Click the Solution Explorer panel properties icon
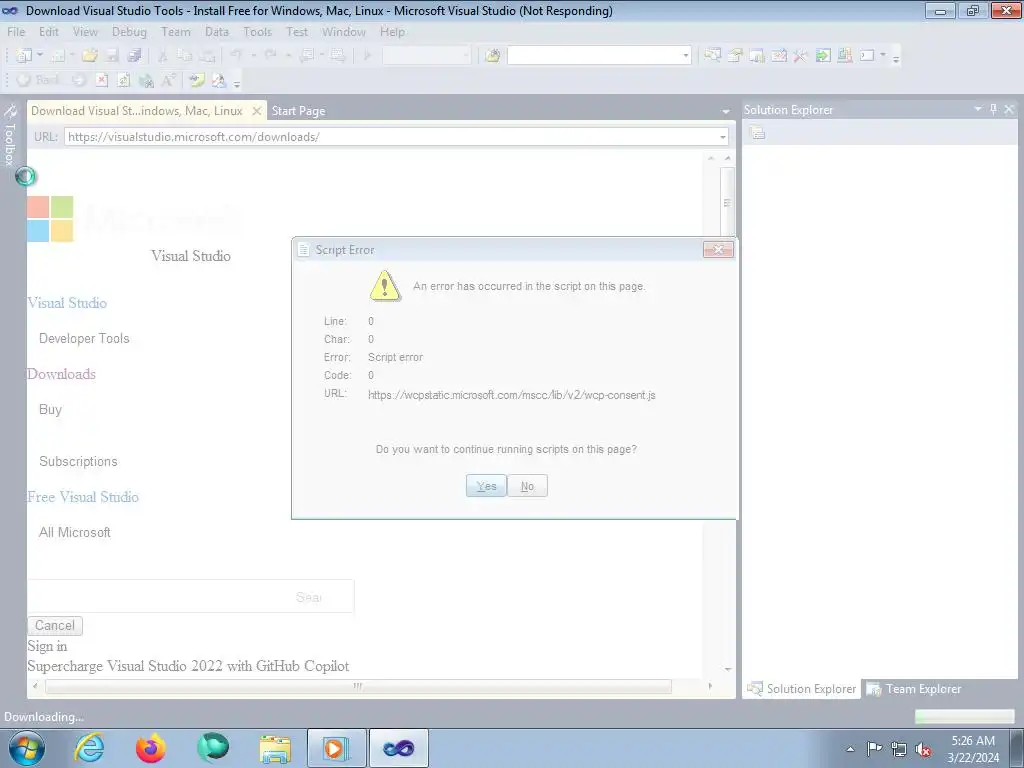Screen dimensions: 1024x768 758,133
